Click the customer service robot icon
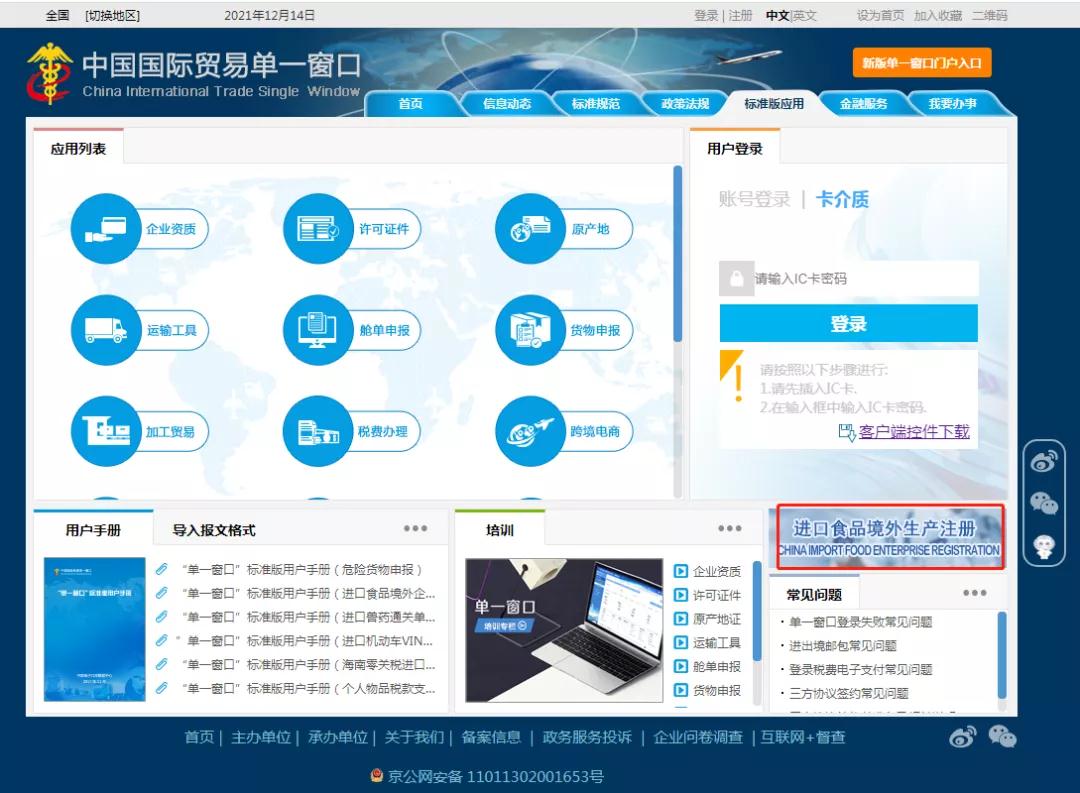Viewport: 1080px width, 793px height. 1044,546
